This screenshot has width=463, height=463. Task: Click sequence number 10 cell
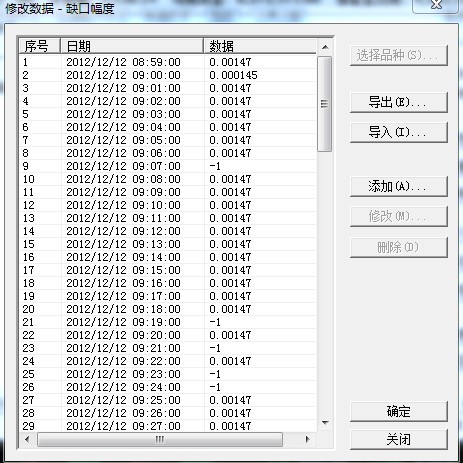tap(28, 179)
